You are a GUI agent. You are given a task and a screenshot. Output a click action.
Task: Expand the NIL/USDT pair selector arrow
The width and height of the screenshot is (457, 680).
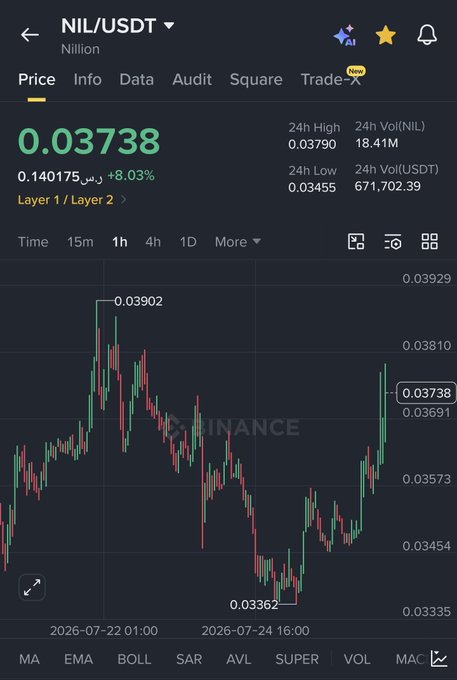coord(169,26)
